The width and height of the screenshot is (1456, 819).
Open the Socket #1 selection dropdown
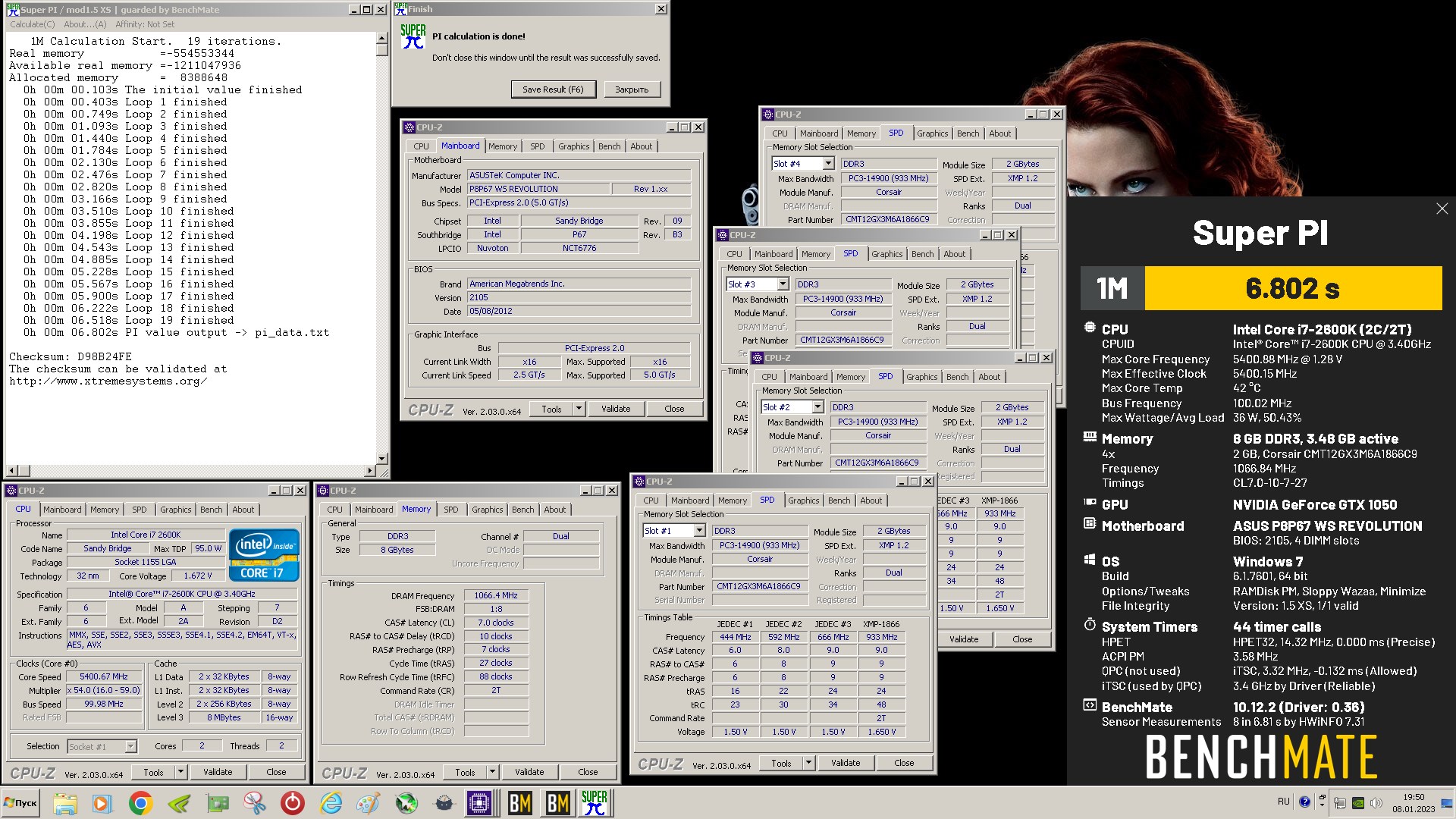(130, 747)
